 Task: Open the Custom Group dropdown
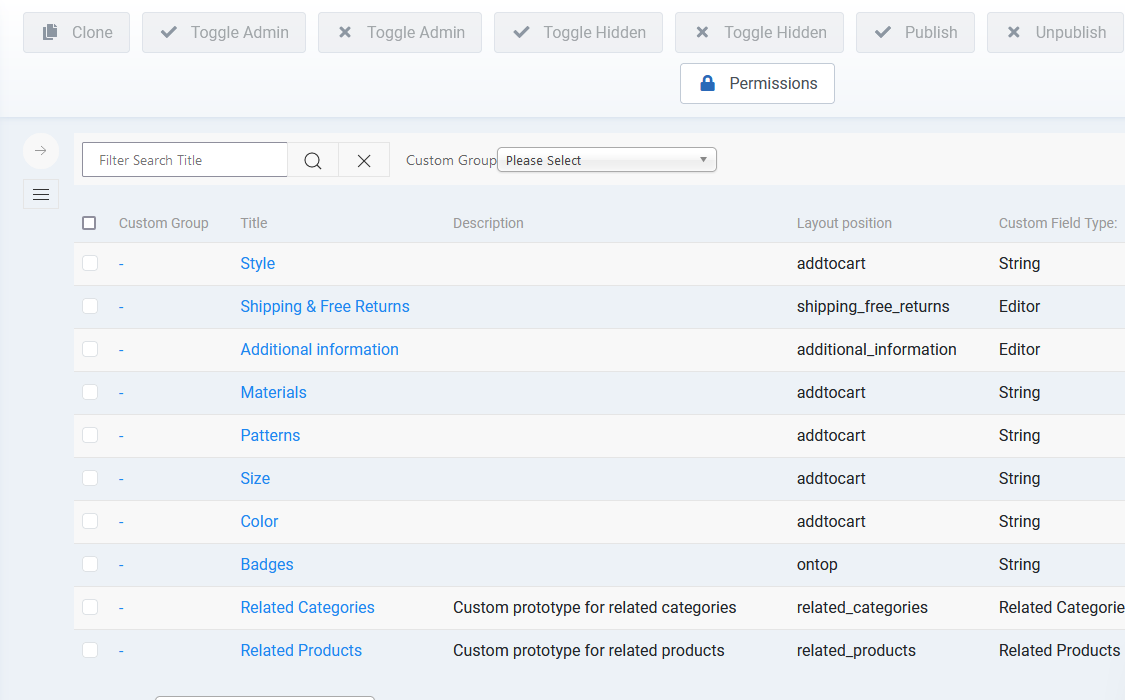coord(606,160)
